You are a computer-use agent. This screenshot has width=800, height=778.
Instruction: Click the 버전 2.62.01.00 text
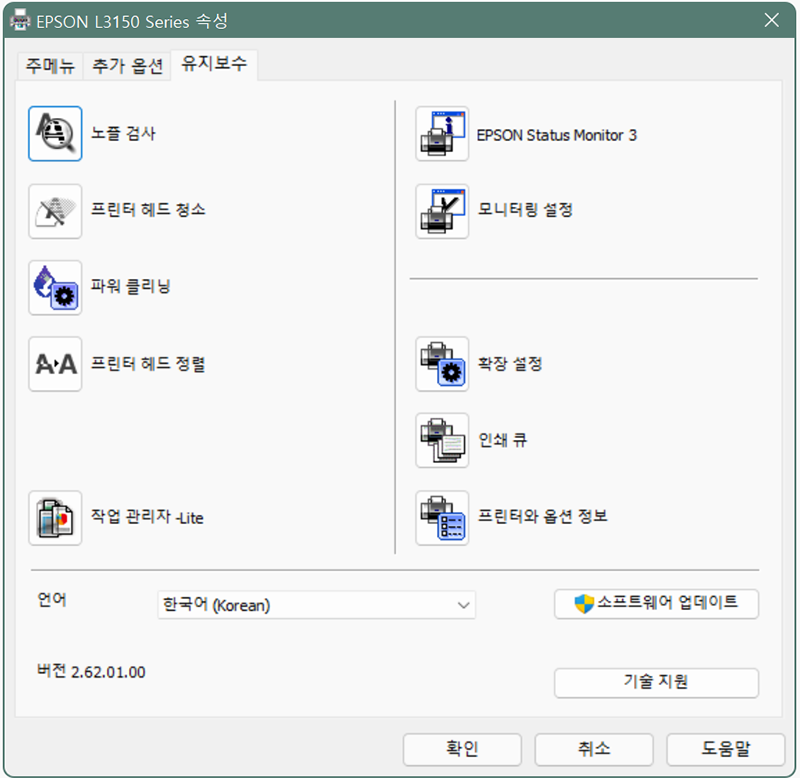[x=91, y=671]
